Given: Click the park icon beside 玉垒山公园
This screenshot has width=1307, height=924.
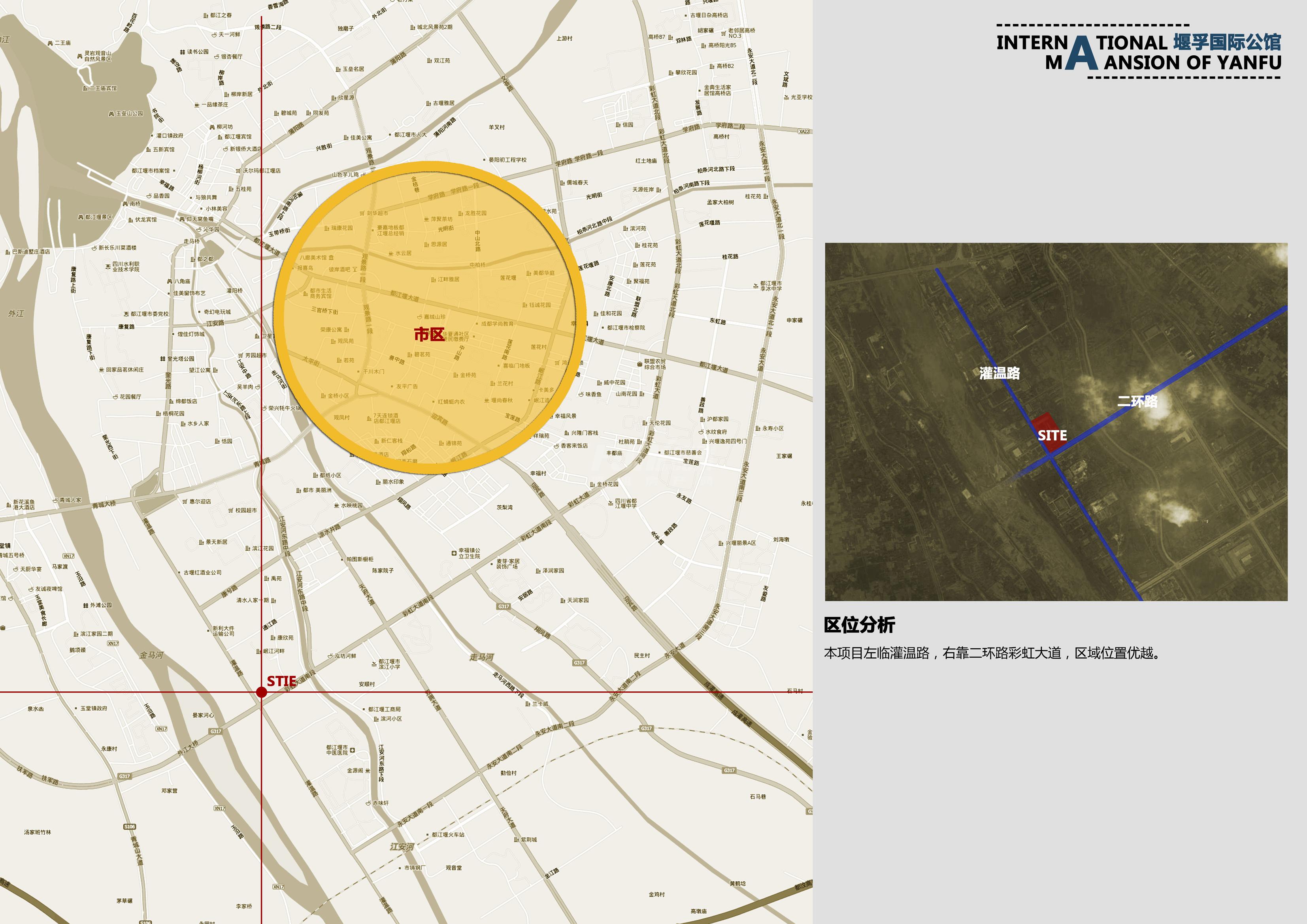Looking at the screenshot, I should (x=111, y=114).
